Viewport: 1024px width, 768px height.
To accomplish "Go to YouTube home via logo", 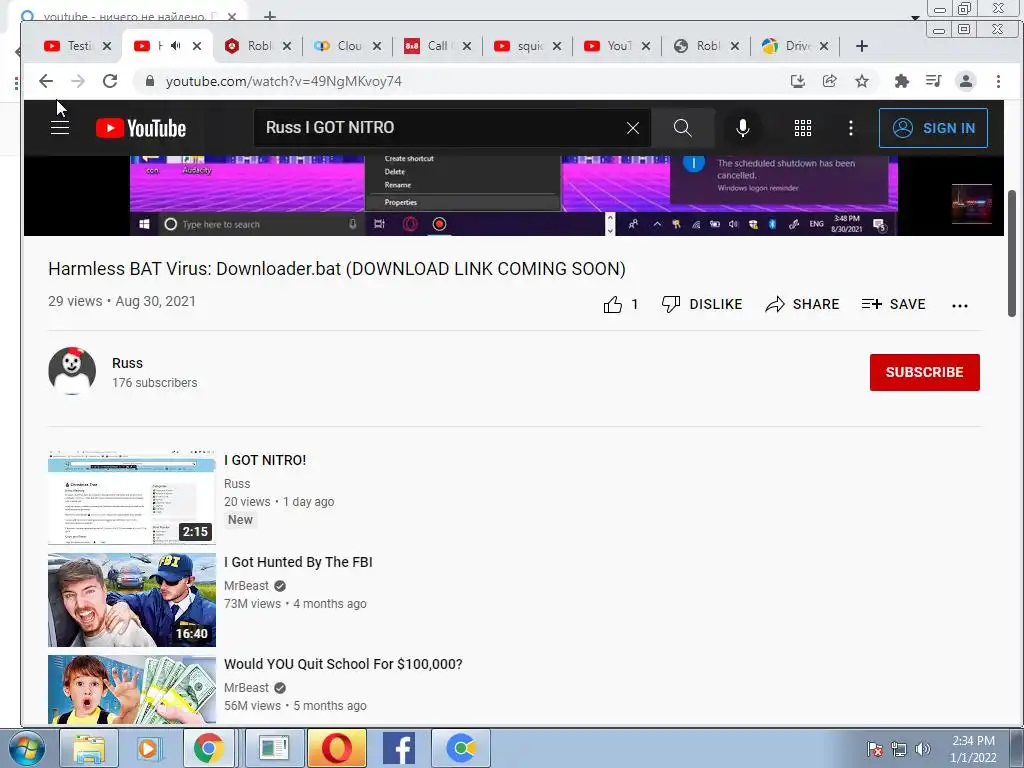I will (x=141, y=128).
